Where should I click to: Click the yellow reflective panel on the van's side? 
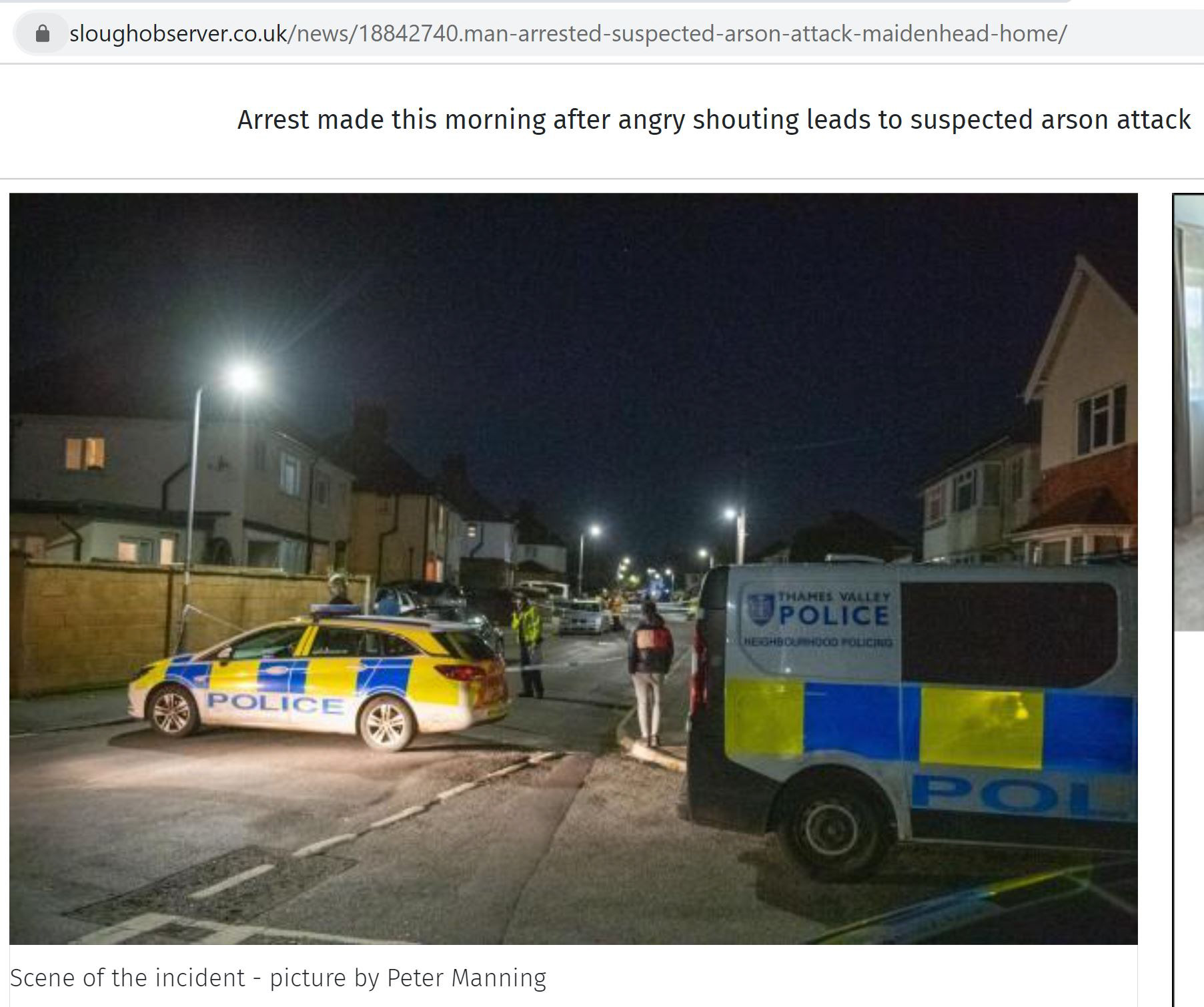coord(981,727)
